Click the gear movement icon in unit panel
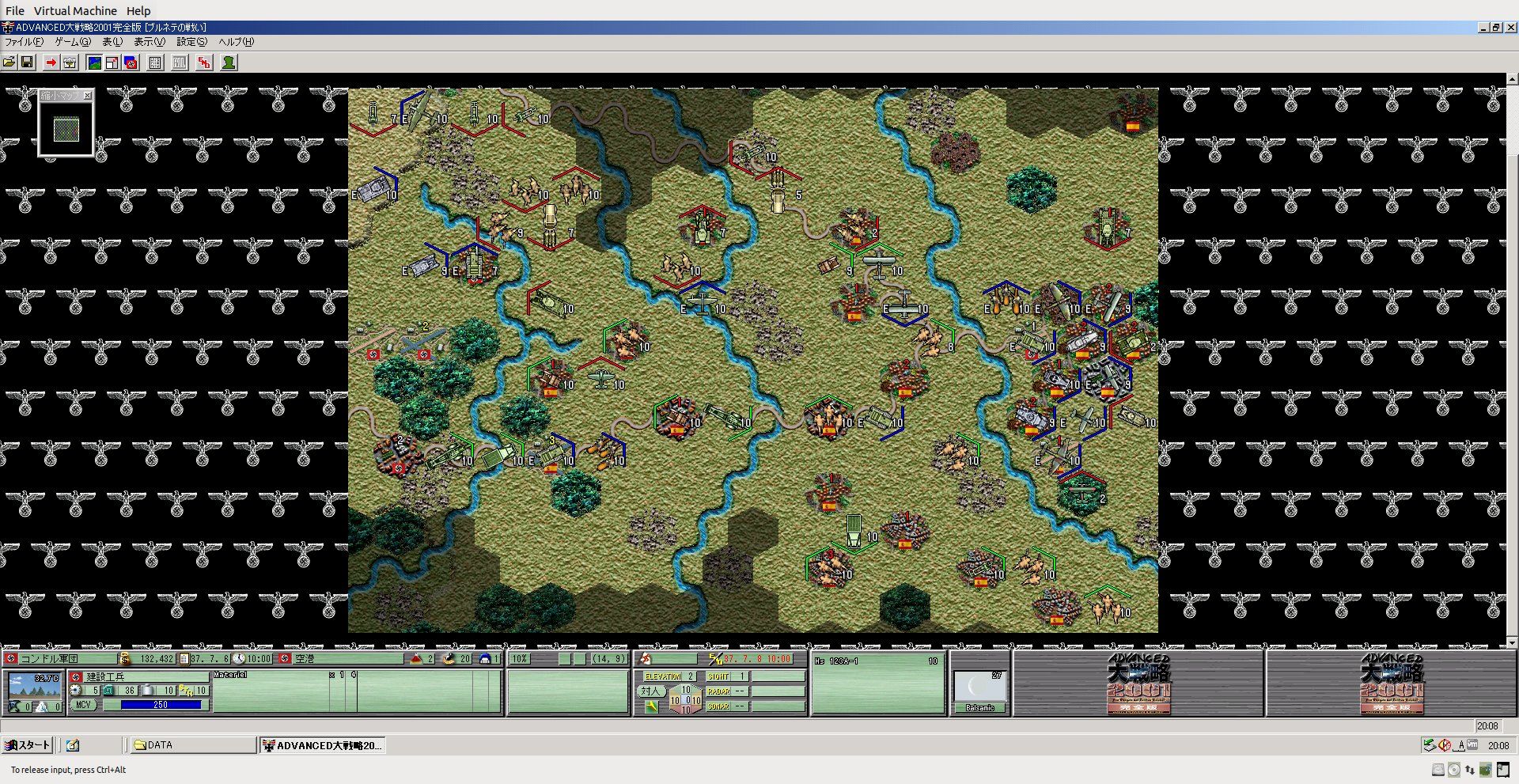Screen dimensions: 1519x784 click(76, 691)
